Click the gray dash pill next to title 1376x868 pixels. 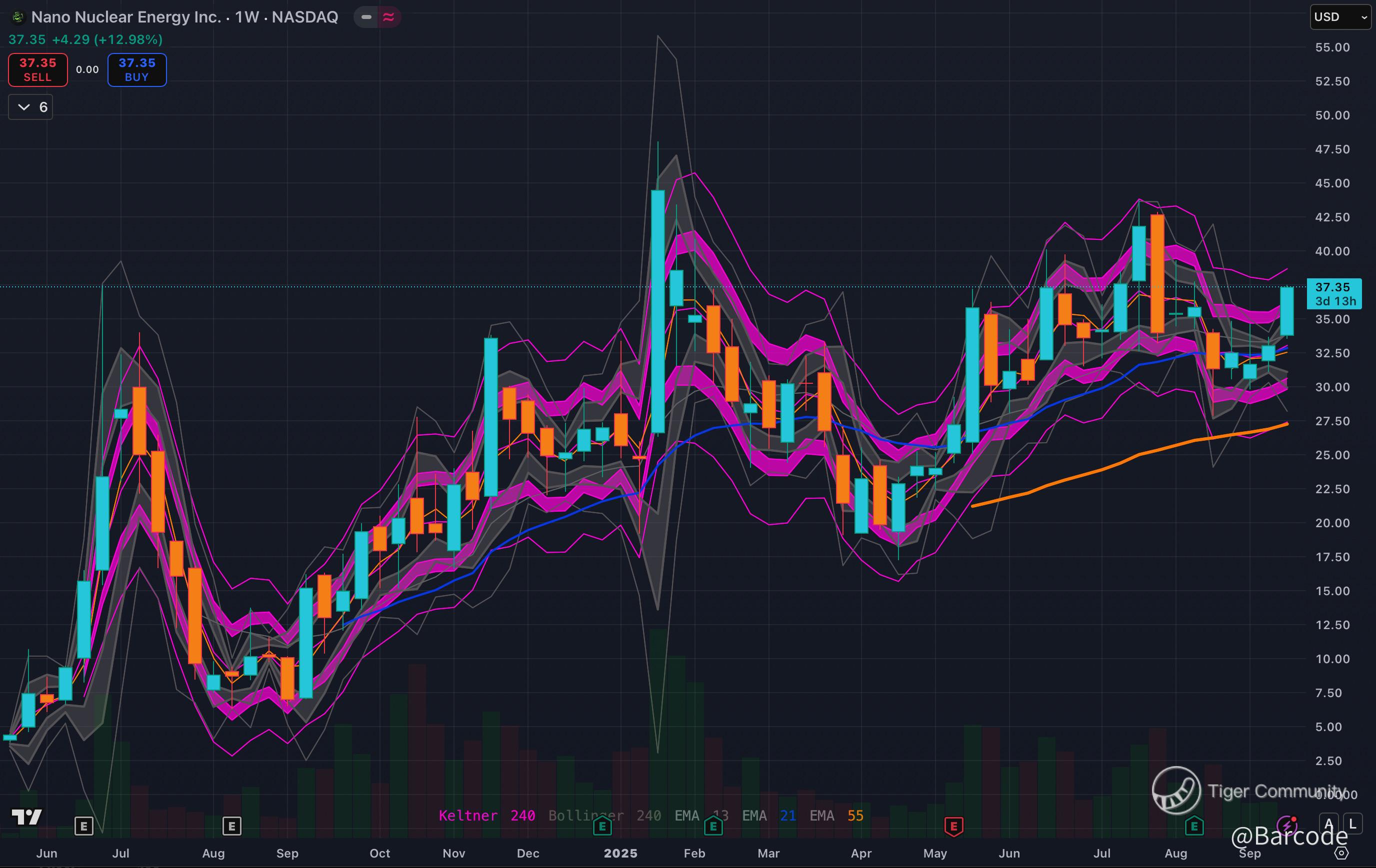(x=366, y=17)
